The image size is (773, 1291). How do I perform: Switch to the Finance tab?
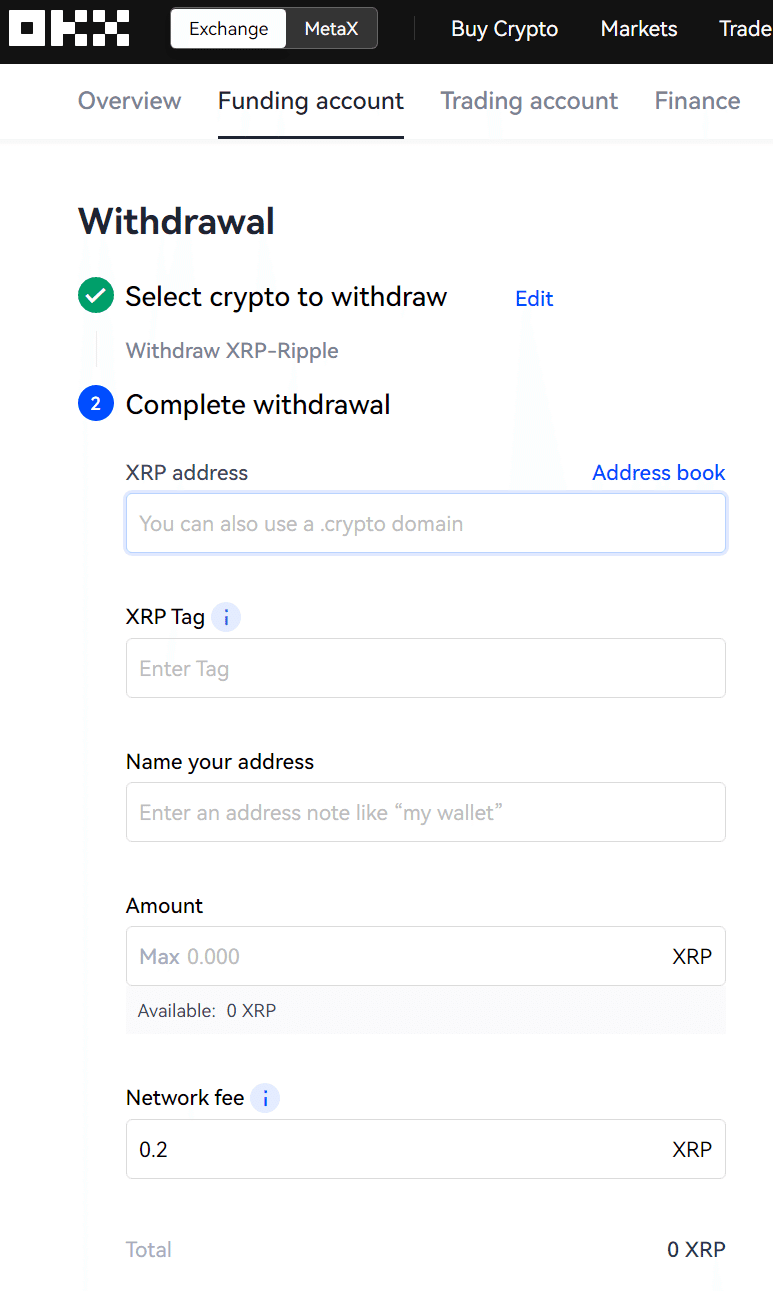coord(697,100)
